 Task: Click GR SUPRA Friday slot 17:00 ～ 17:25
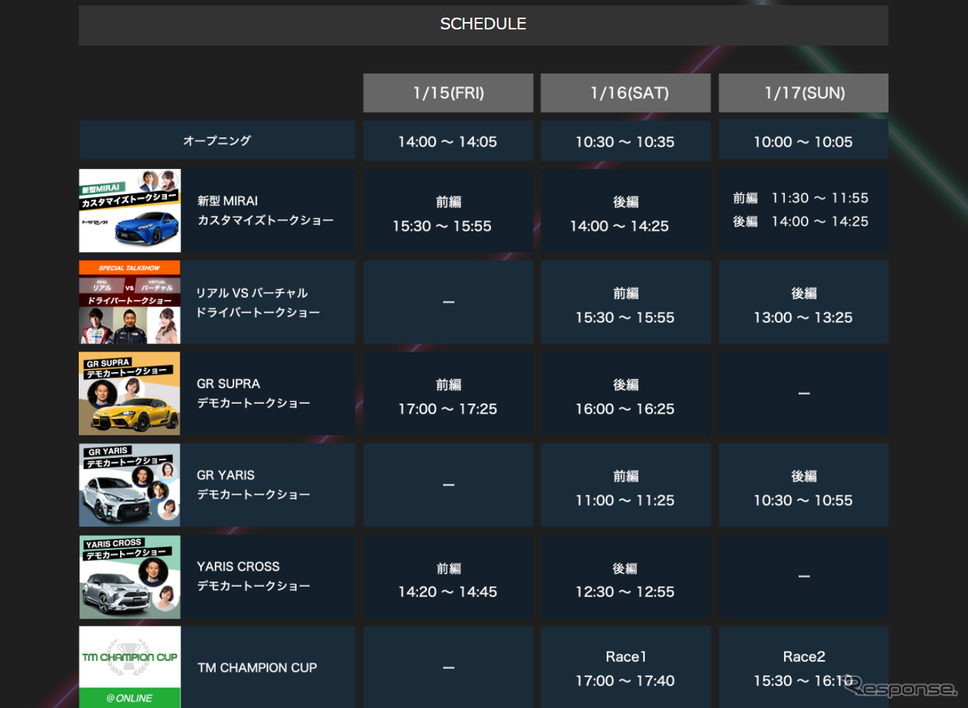[448, 409]
